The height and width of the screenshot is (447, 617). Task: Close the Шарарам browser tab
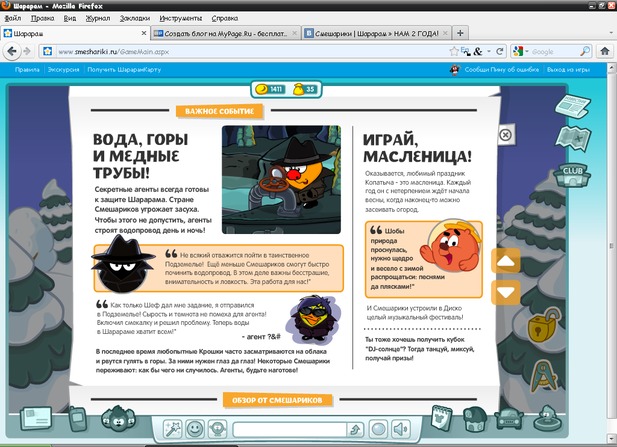pos(144,33)
